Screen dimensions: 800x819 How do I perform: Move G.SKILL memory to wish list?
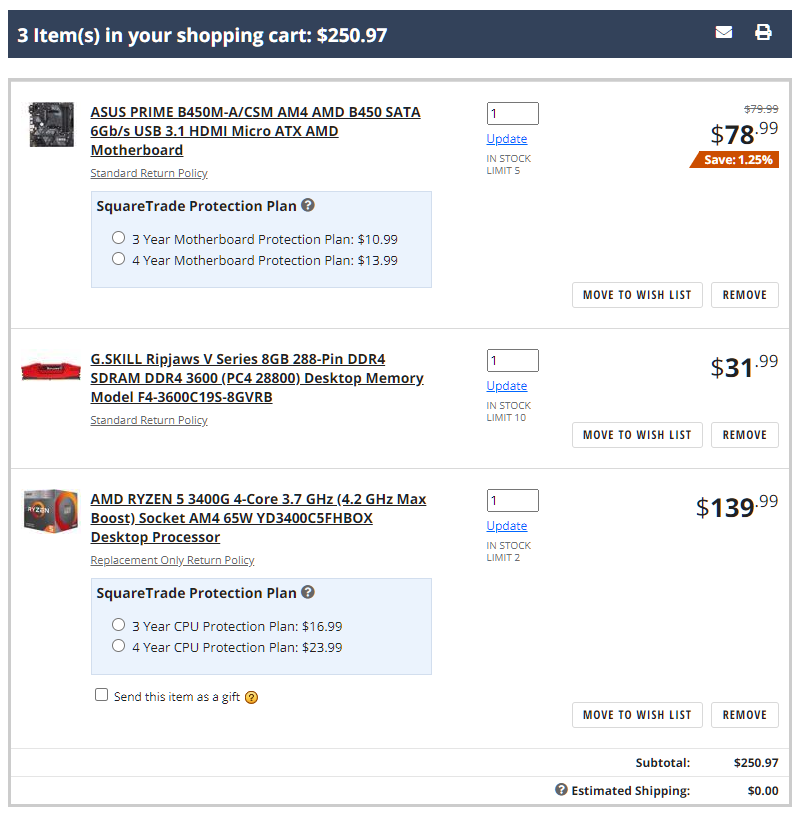(637, 435)
